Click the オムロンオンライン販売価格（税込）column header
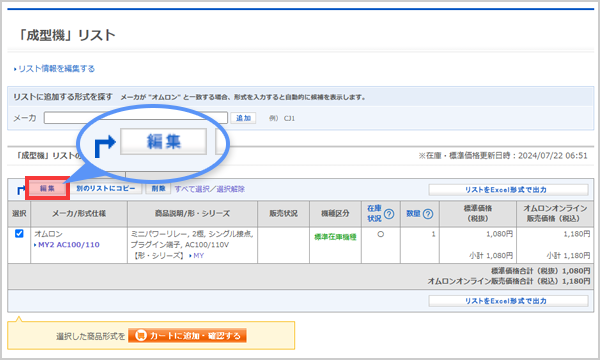Viewport: 600px width, 360px height. (555, 213)
